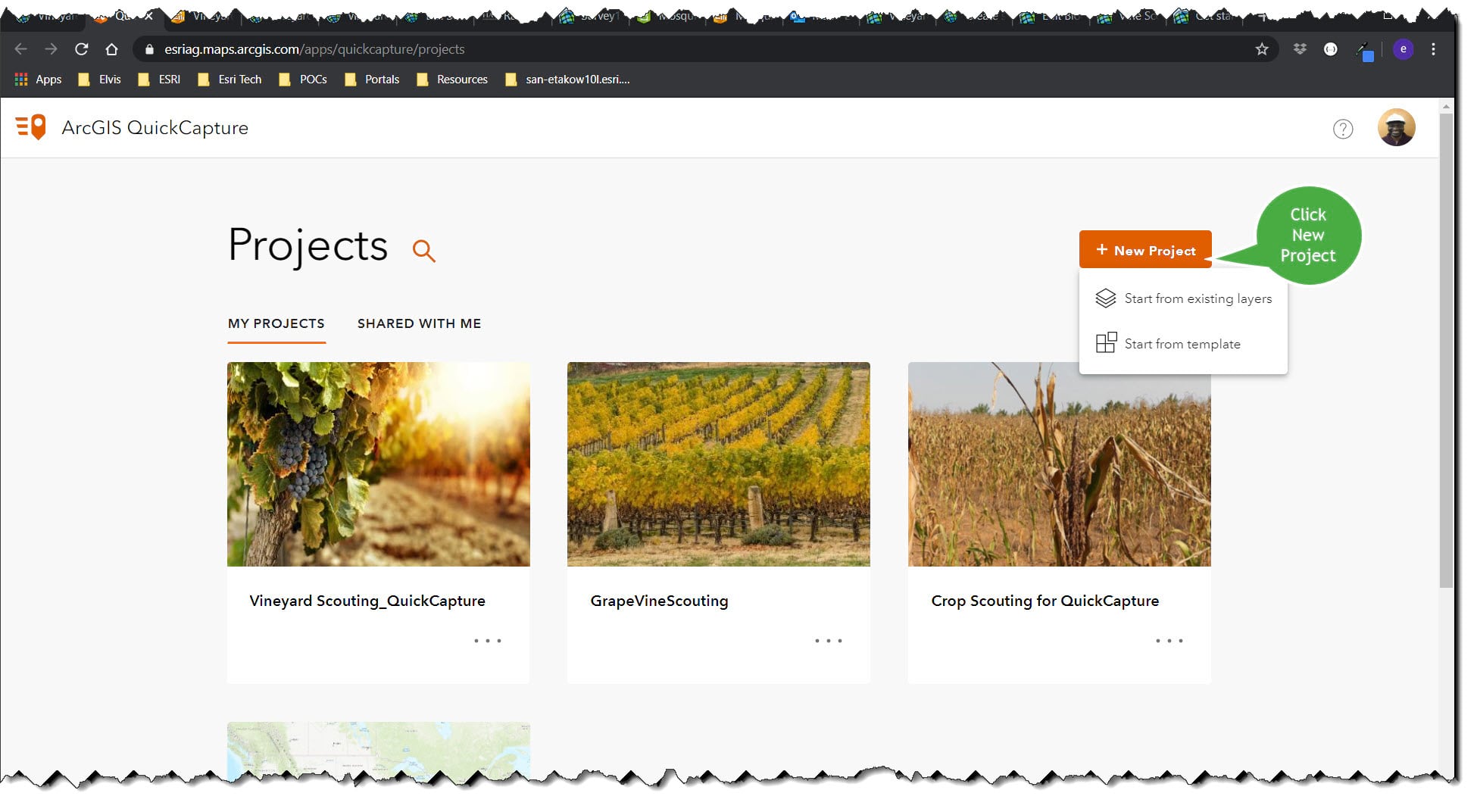Go to the browser home page
Viewport: 1477px width, 812px height.
point(112,49)
